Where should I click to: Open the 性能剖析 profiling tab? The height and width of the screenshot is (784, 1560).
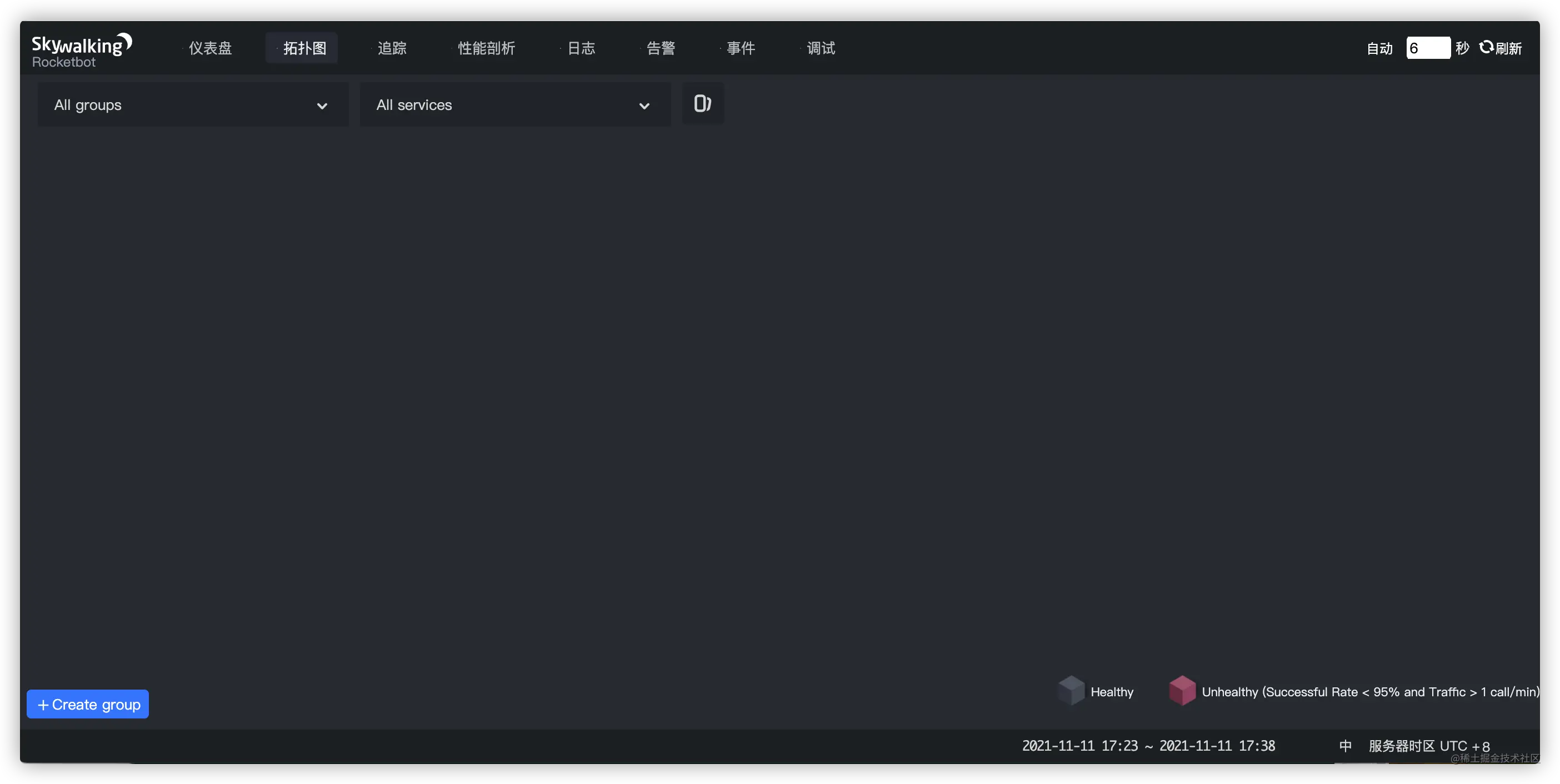[x=485, y=48]
